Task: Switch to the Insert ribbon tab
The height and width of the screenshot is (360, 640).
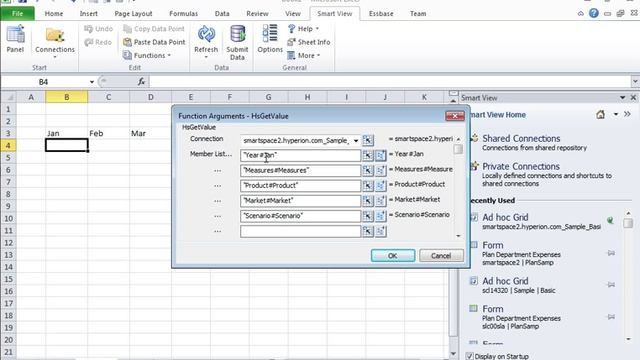Action: point(89,13)
